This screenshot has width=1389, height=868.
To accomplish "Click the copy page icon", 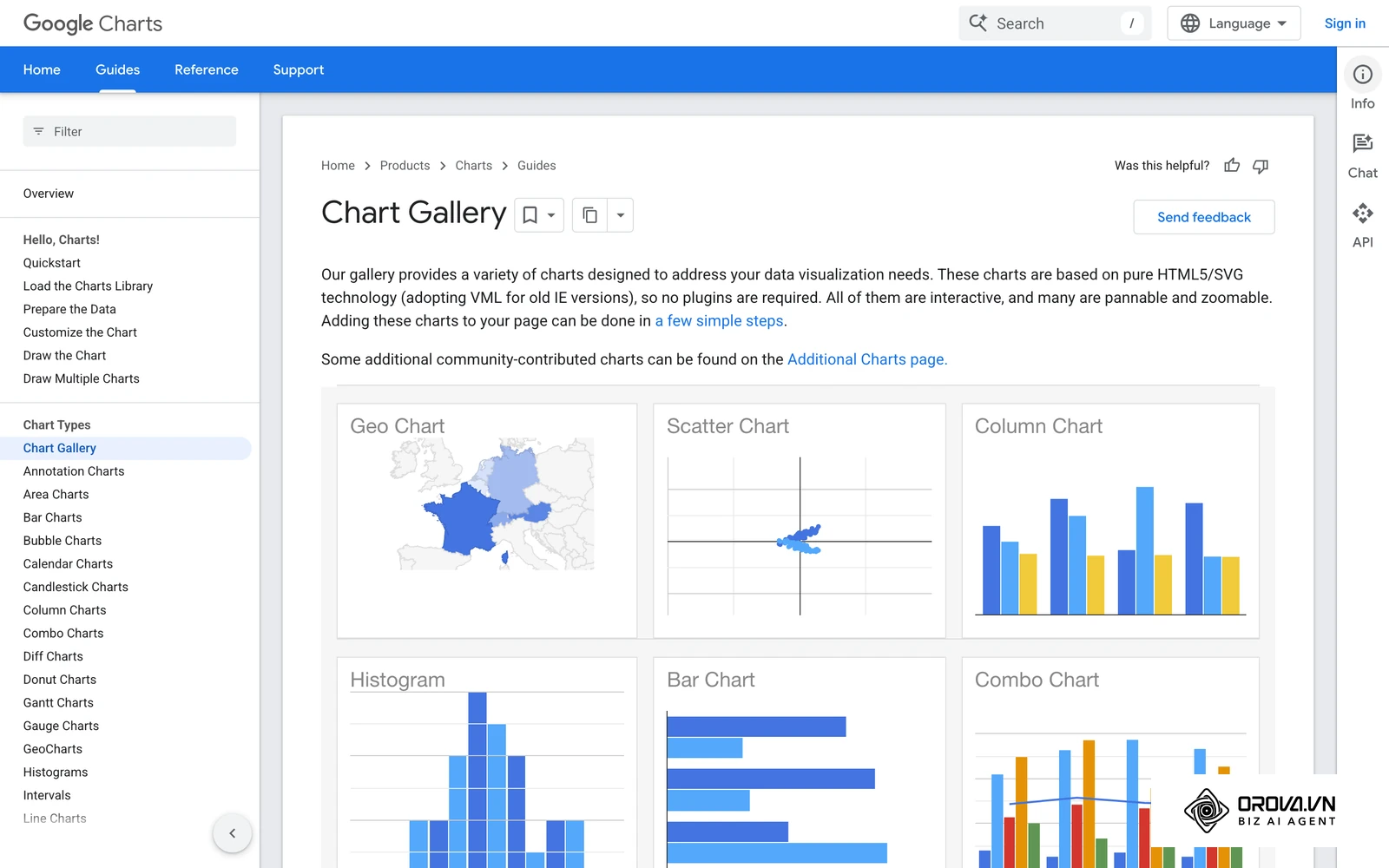I will tap(589, 215).
